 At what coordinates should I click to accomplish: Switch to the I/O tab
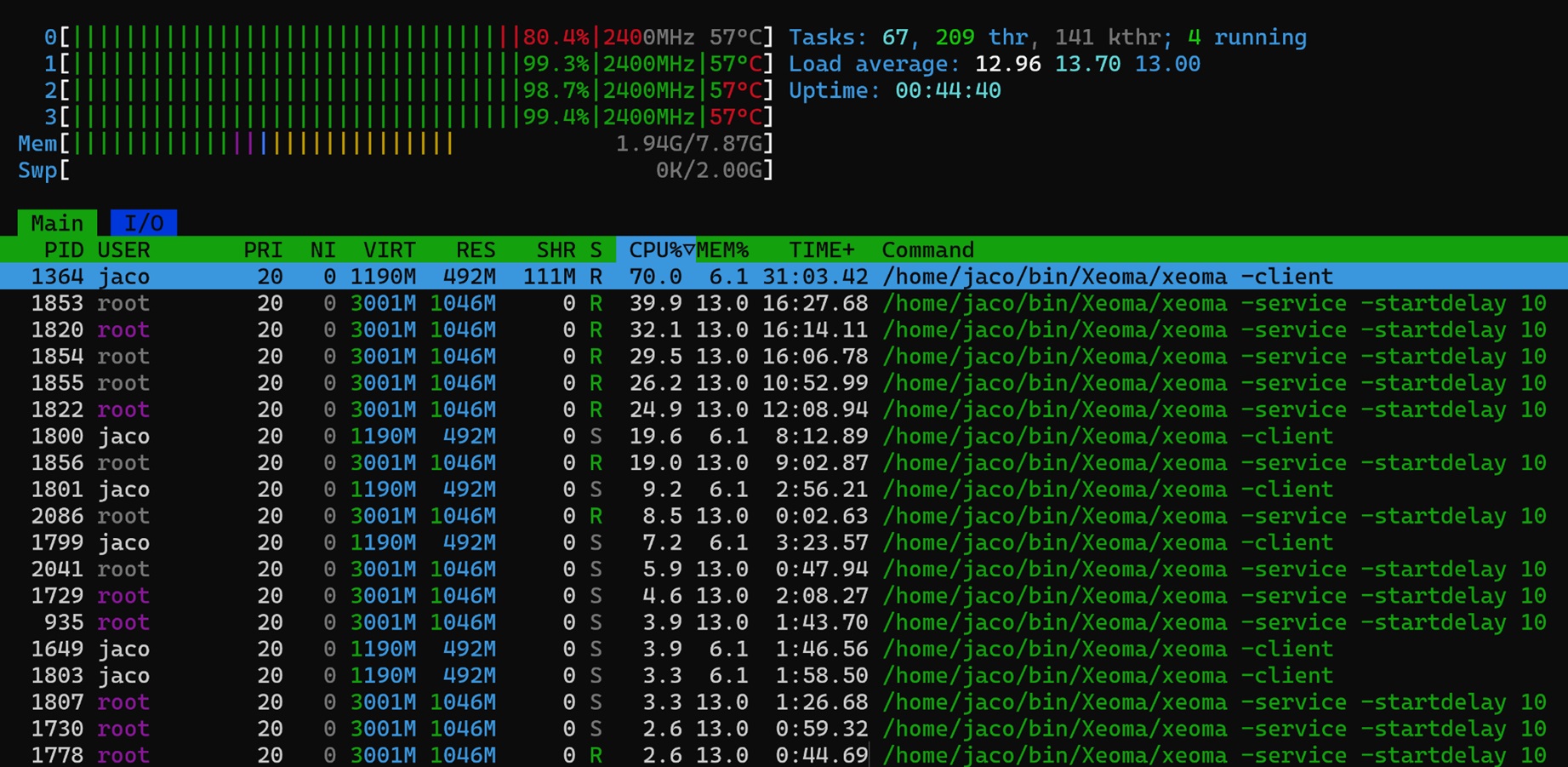click(143, 223)
